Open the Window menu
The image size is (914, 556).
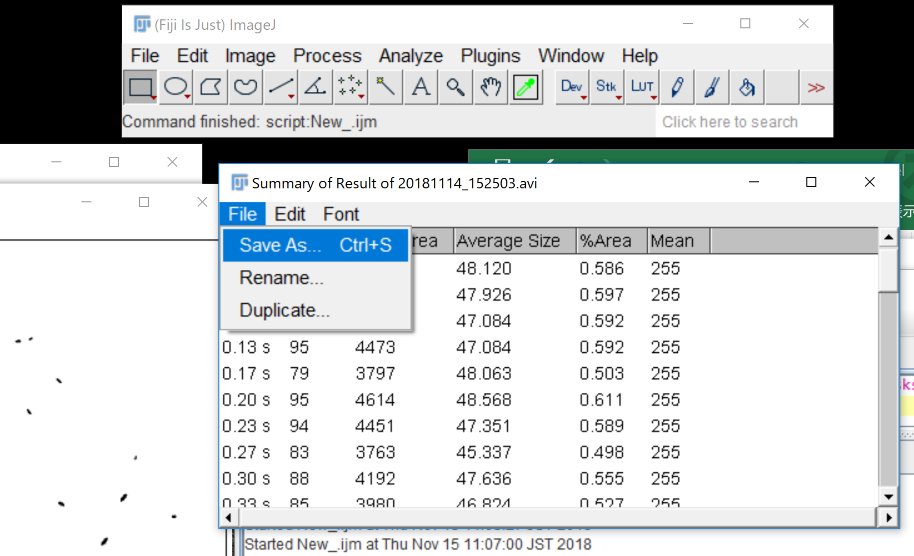tap(571, 56)
